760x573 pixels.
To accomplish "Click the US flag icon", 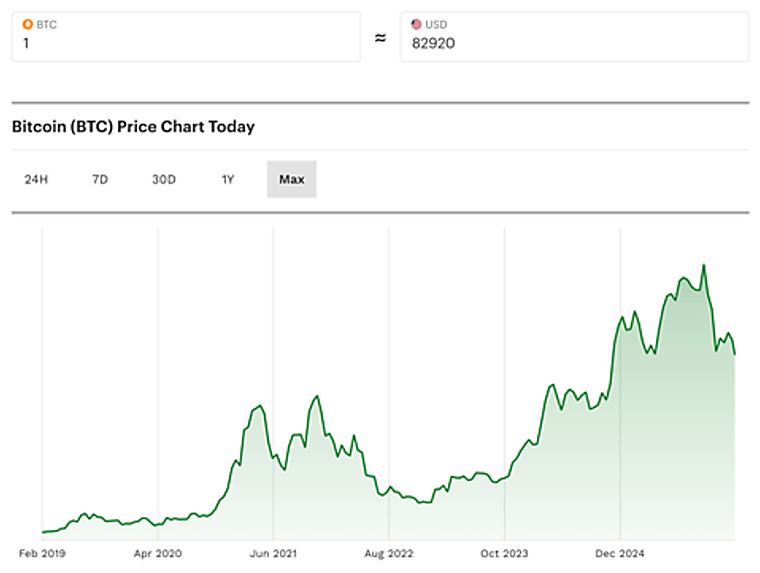I will (x=416, y=24).
